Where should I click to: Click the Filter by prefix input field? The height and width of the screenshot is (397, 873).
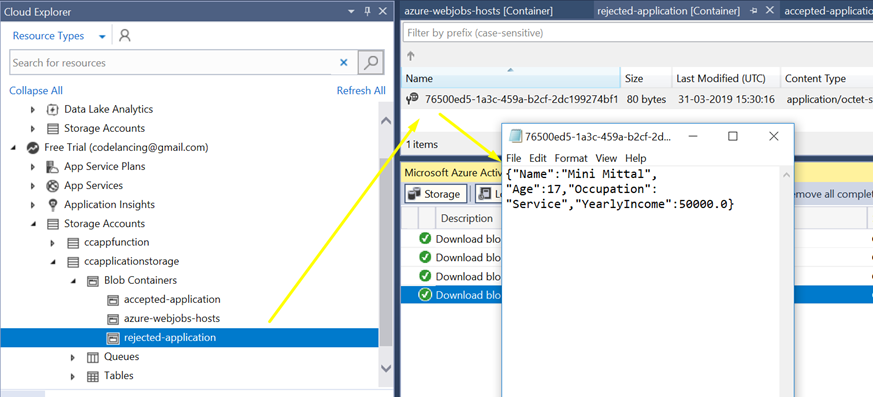(x=637, y=33)
